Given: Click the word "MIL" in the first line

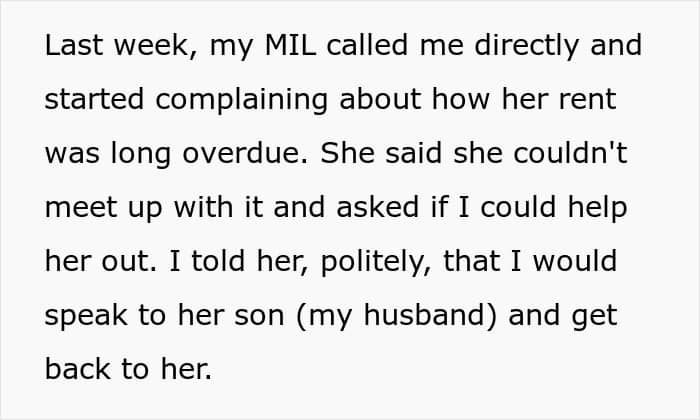Looking at the screenshot, I should pos(291,45).
